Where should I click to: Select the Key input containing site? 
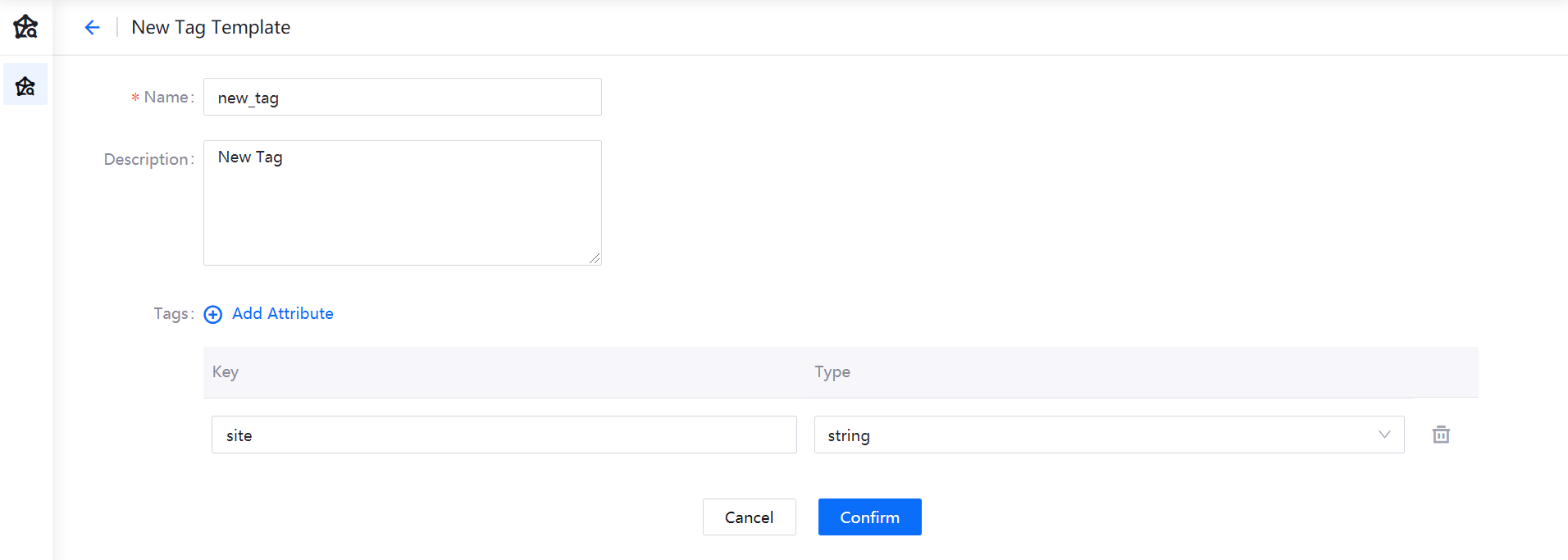(x=504, y=435)
